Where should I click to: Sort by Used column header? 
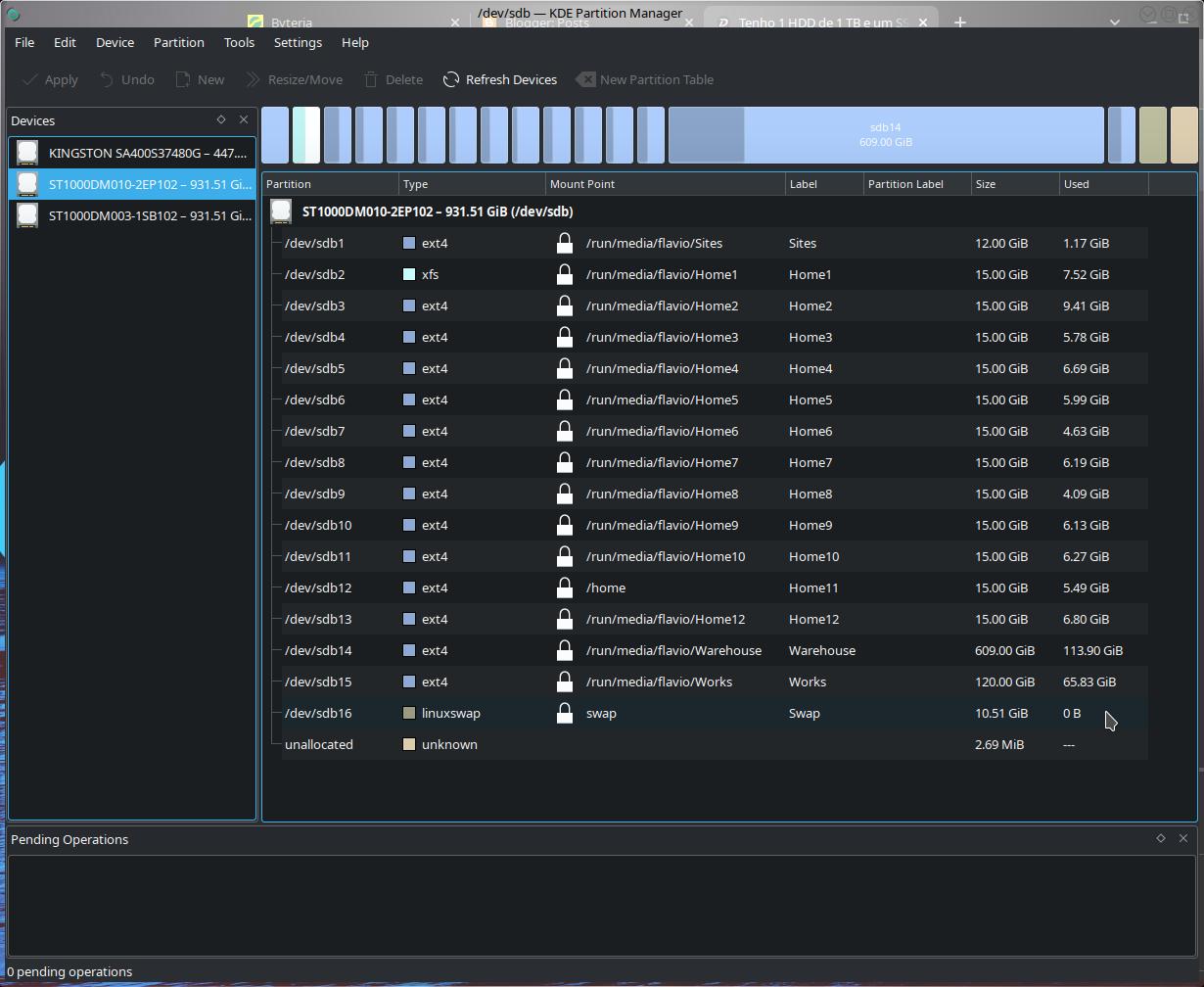pos(1103,184)
